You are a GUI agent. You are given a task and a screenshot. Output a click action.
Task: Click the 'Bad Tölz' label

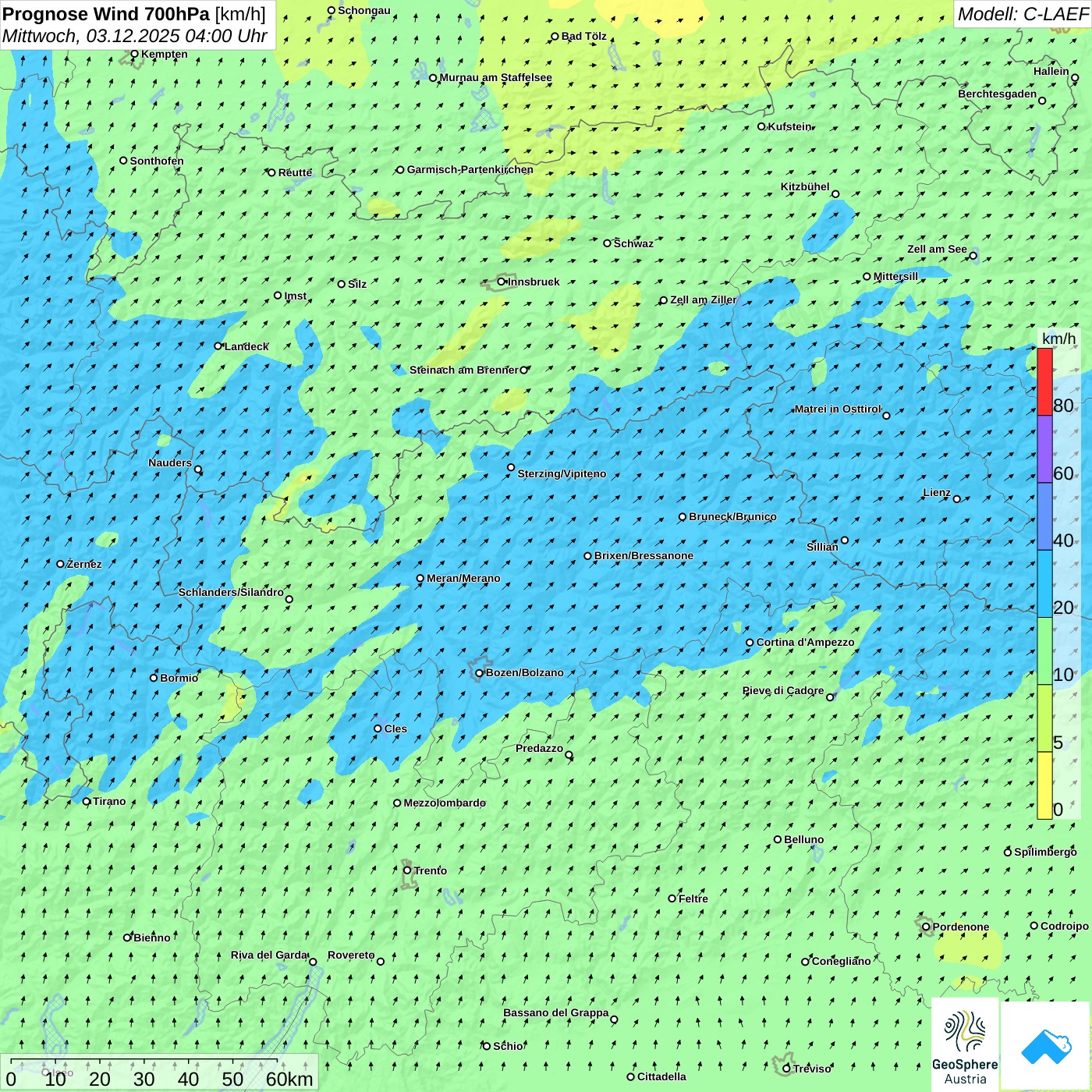click(x=584, y=36)
